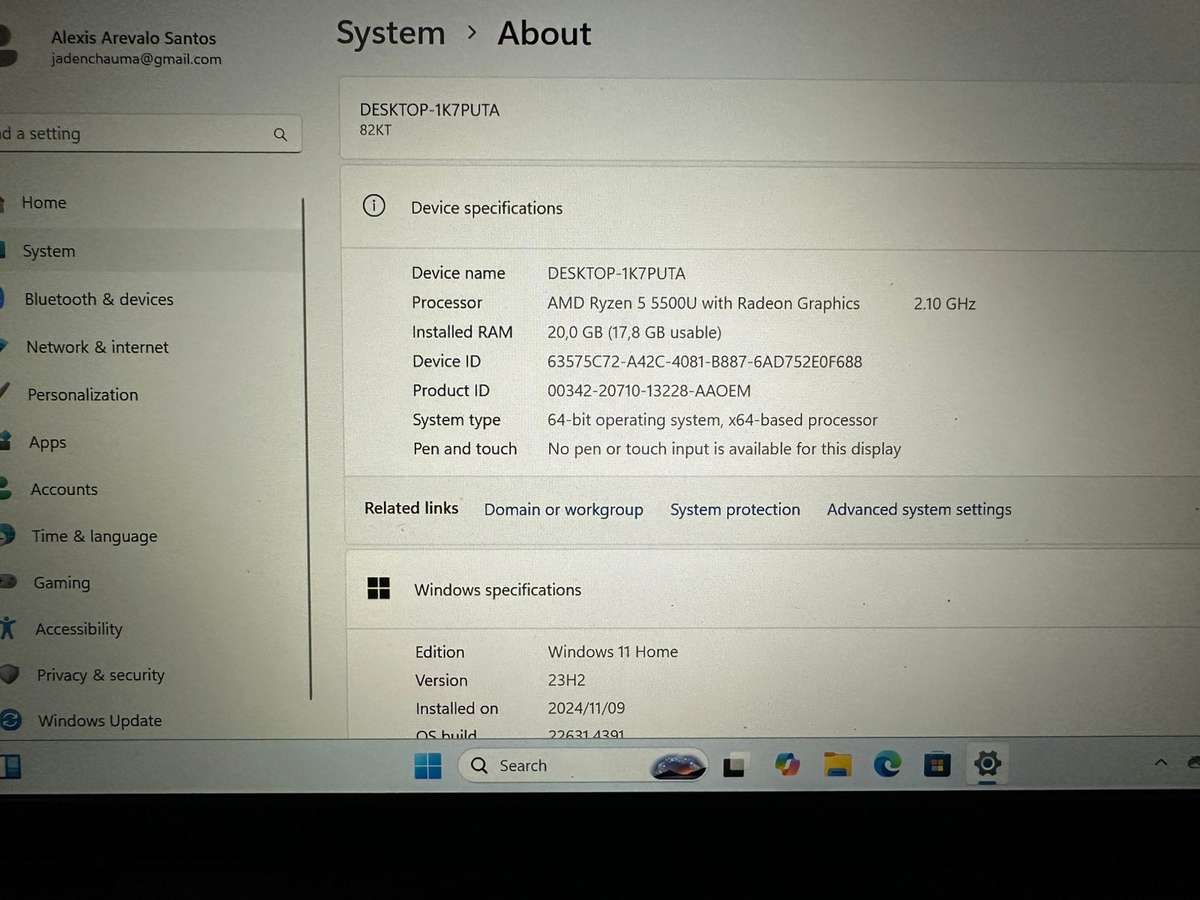Image resolution: width=1200 pixels, height=900 pixels.
Task: Click the Domain or workgroup link
Action: [x=563, y=509]
